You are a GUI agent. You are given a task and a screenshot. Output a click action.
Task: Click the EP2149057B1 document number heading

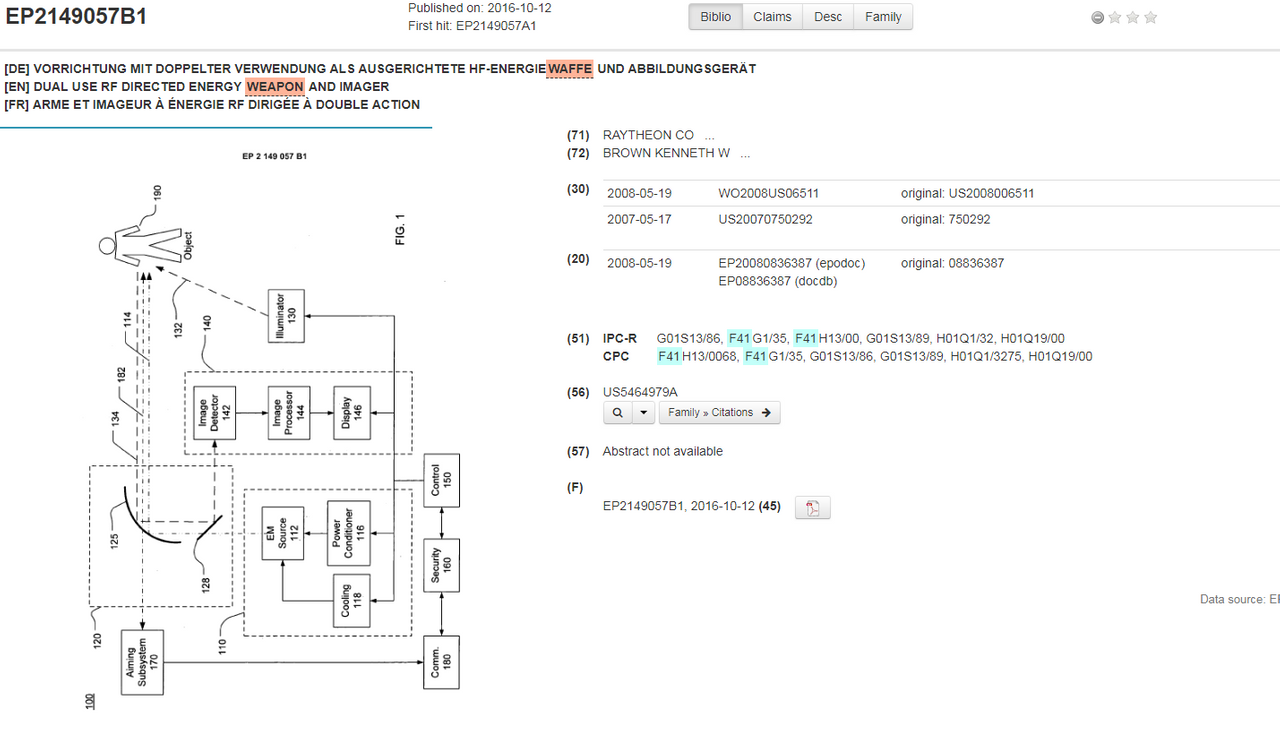[x=76, y=15]
